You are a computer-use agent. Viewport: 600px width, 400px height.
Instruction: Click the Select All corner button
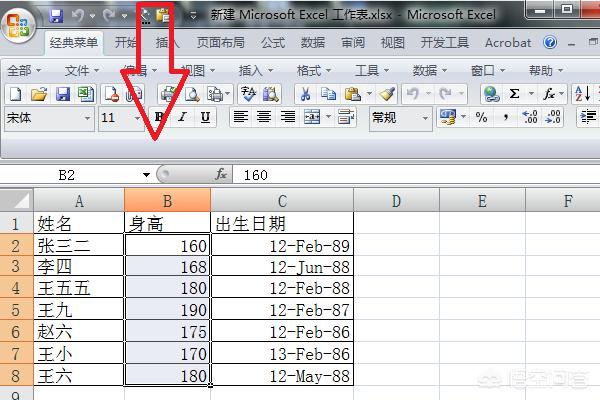(x=16, y=200)
